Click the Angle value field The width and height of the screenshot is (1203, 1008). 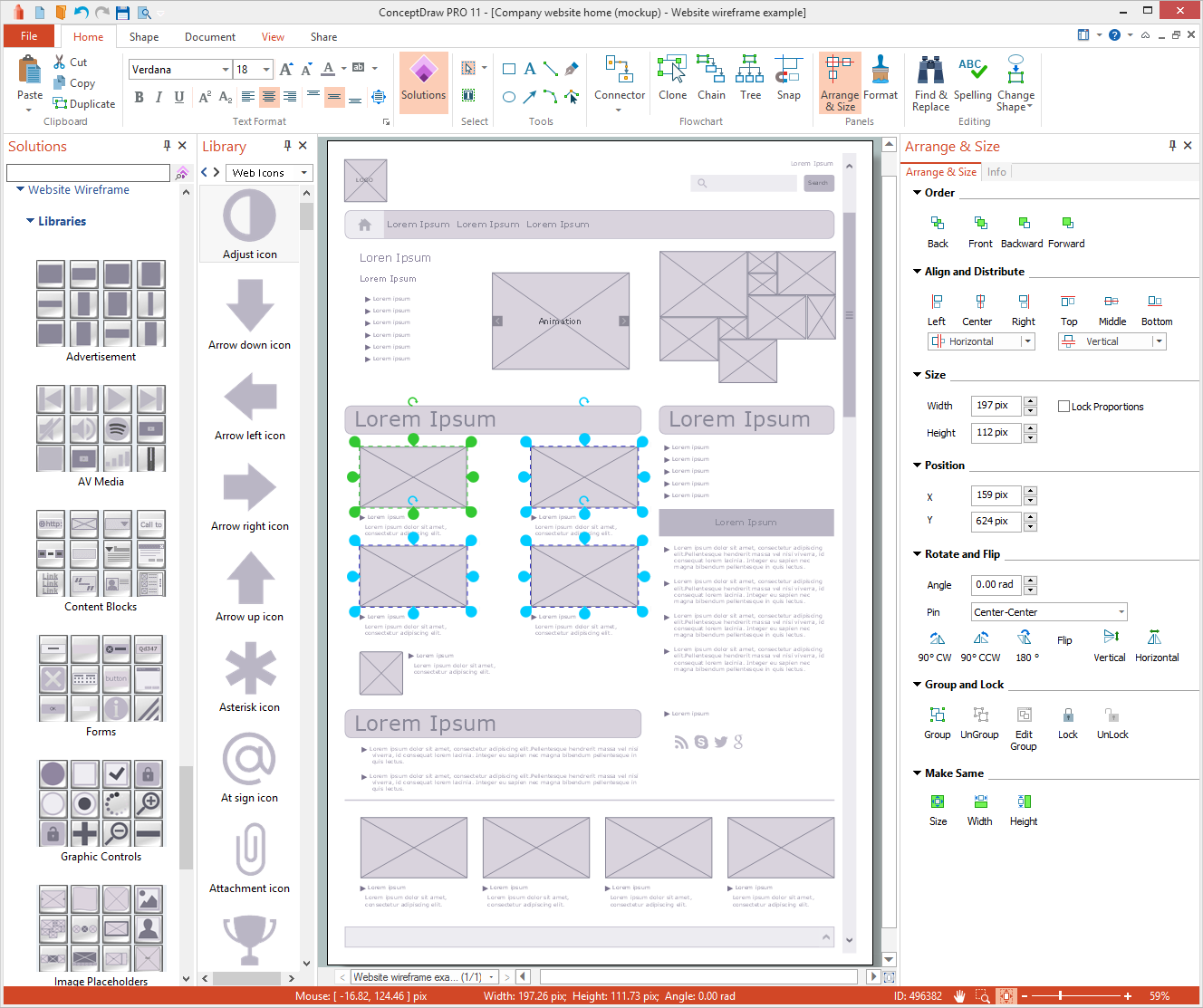[996, 585]
